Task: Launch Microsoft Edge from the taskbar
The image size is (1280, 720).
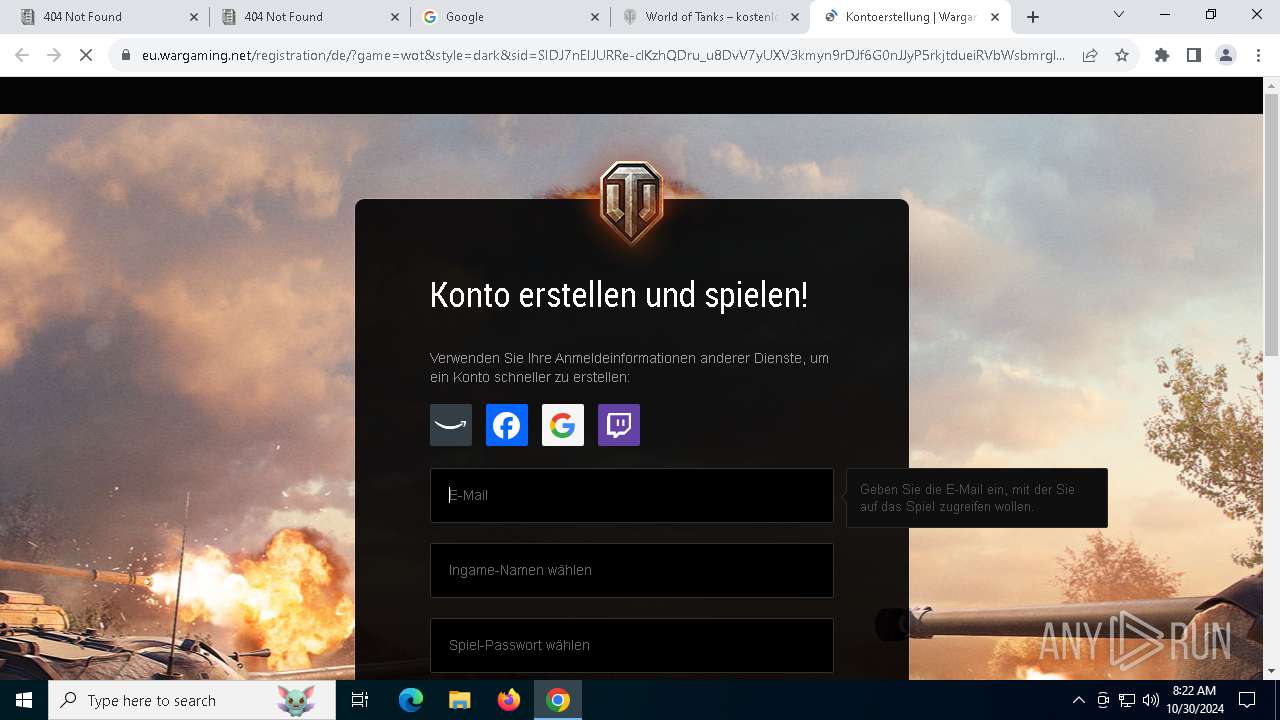Action: (411, 700)
